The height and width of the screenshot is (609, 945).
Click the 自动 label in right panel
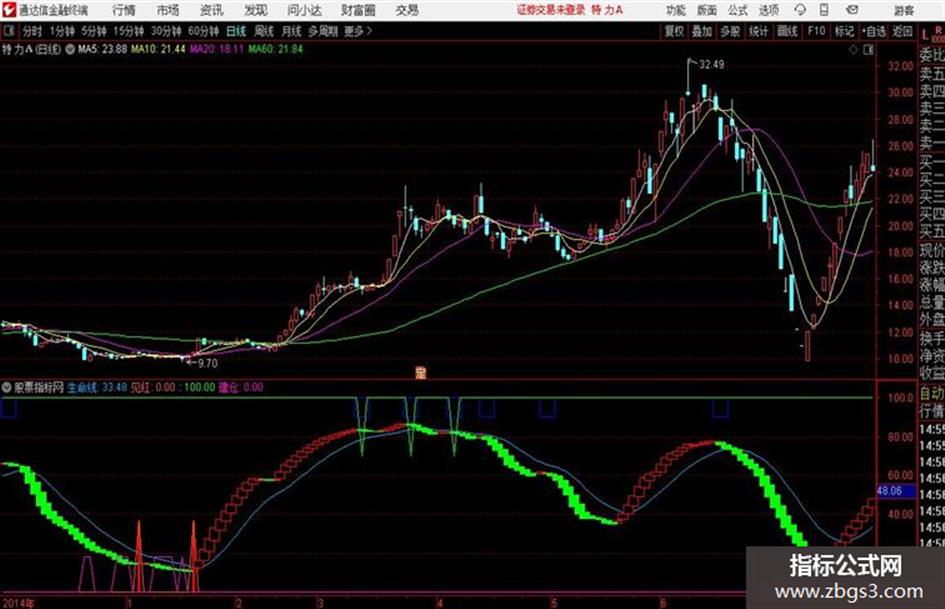tap(932, 394)
